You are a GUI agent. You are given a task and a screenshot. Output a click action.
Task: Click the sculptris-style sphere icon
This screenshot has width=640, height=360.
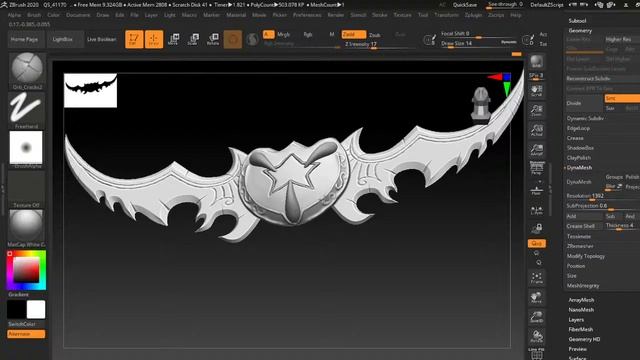pyautogui.click(x=253, y=39)
